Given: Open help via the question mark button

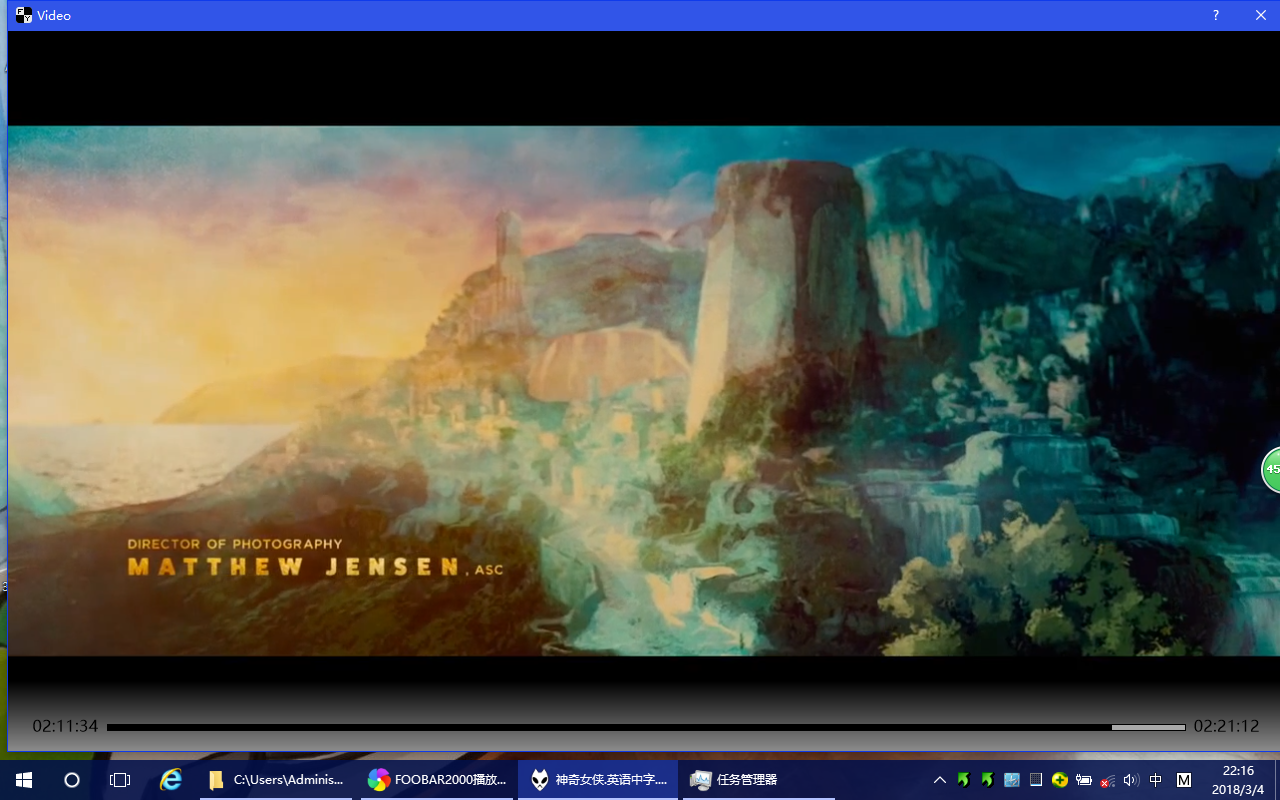Looking at the screenshot, I should coord(1215,15).
